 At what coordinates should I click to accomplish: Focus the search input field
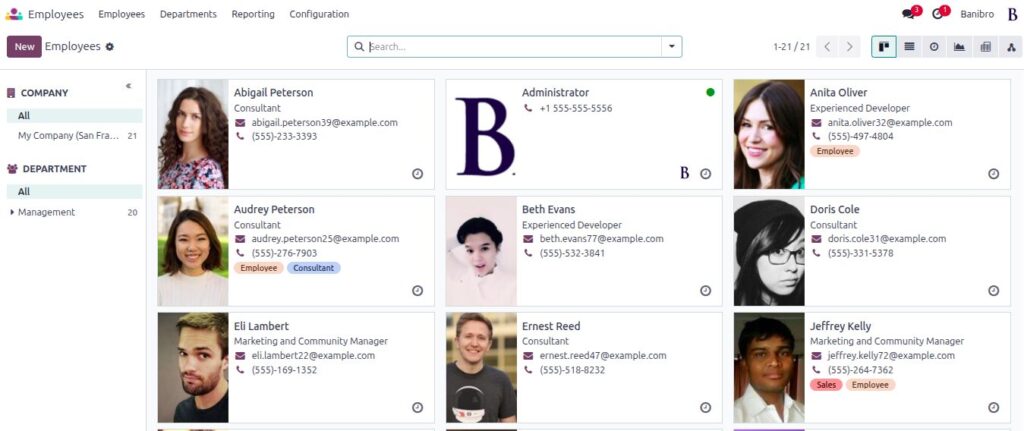(x=515, y=47)
